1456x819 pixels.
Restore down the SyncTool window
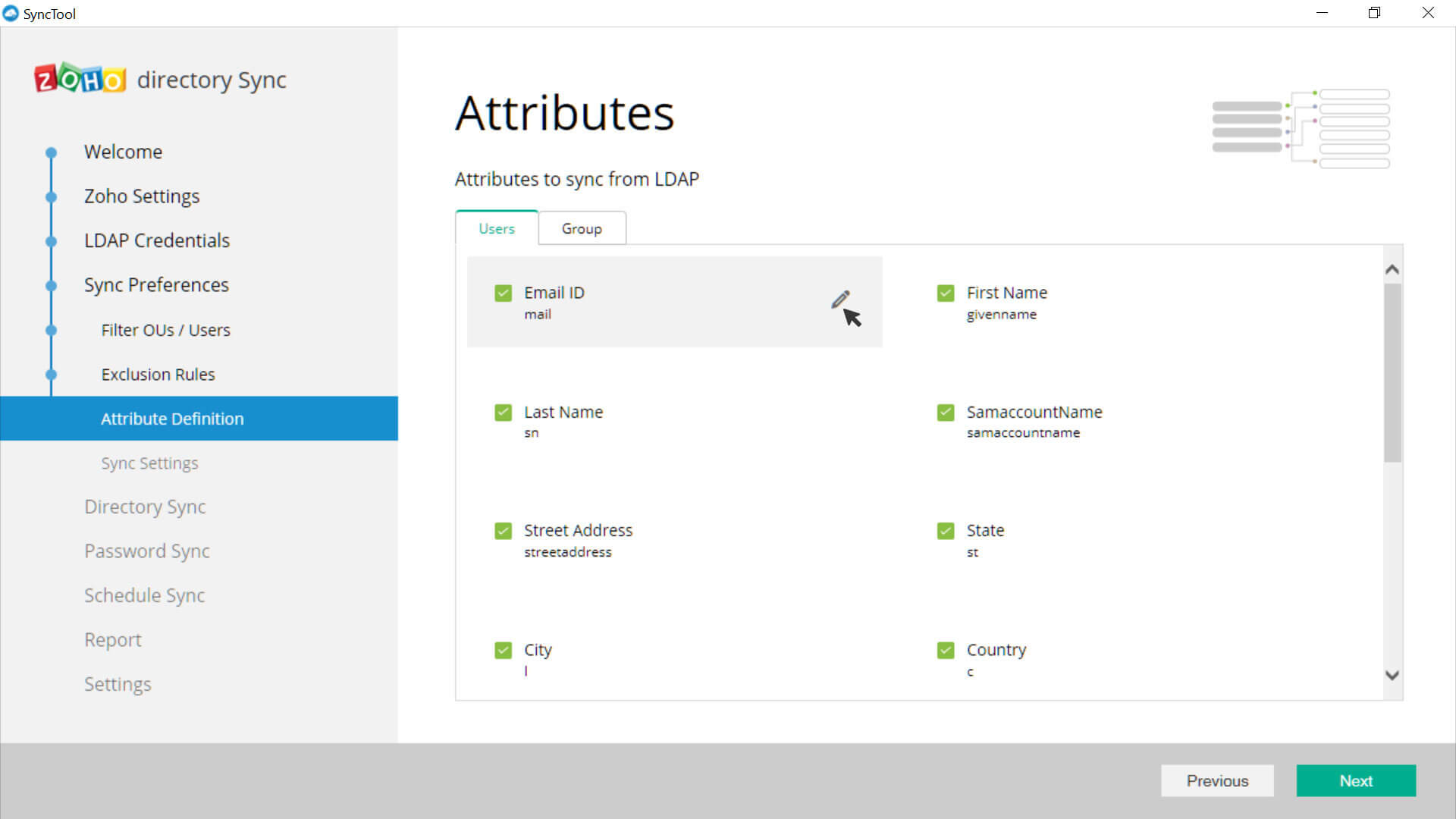(1374, 13)
